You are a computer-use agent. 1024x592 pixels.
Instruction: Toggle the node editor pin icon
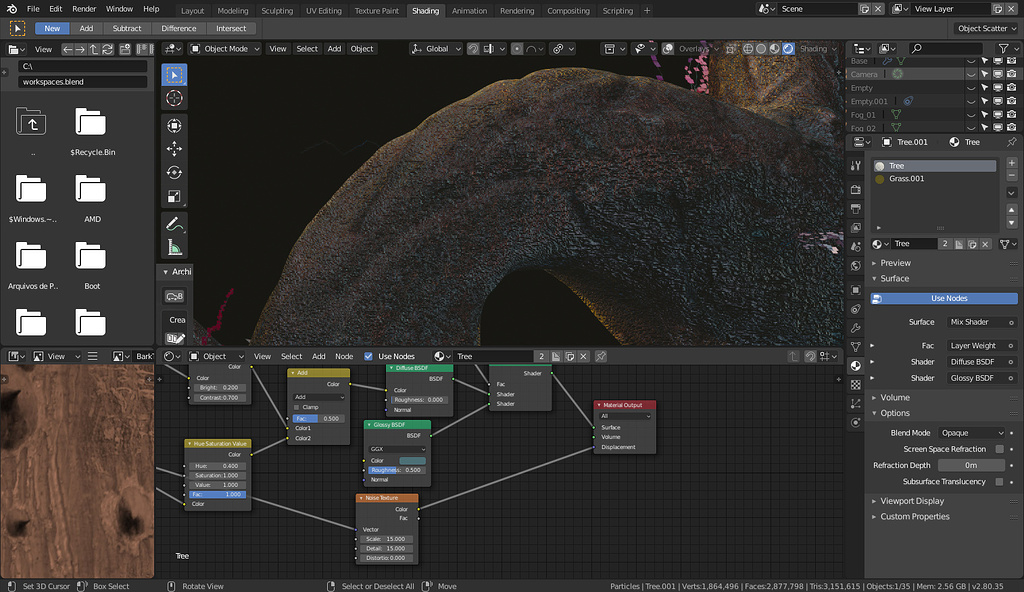tap(601, 356)
